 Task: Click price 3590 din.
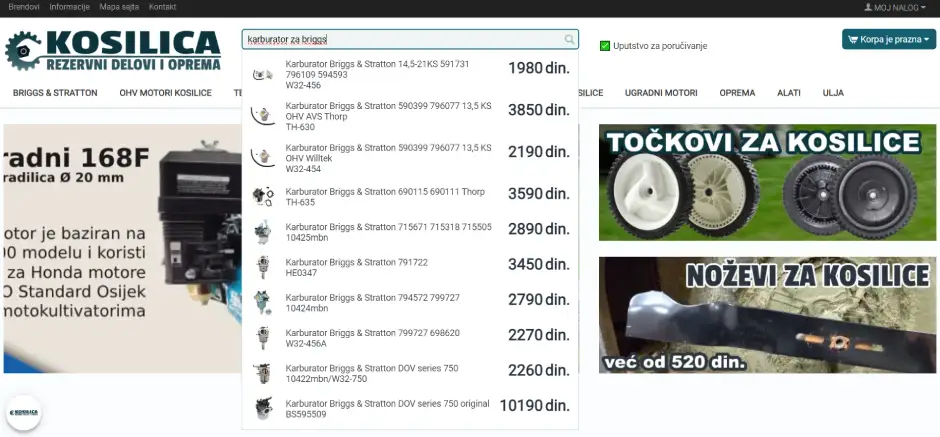point(539,194)
